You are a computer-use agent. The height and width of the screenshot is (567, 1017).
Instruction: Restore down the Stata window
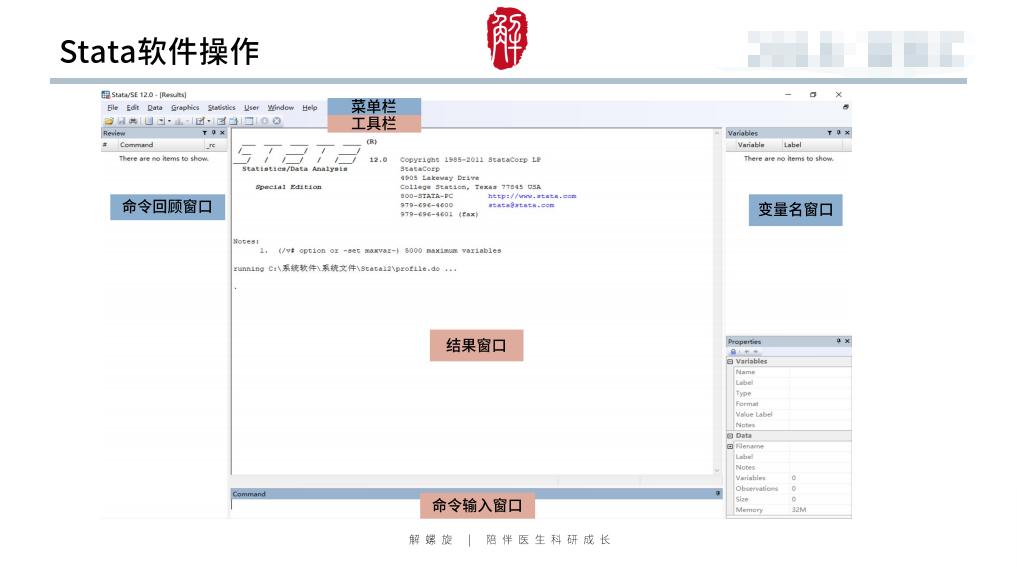pyautogui.click(x=813, y=95)
